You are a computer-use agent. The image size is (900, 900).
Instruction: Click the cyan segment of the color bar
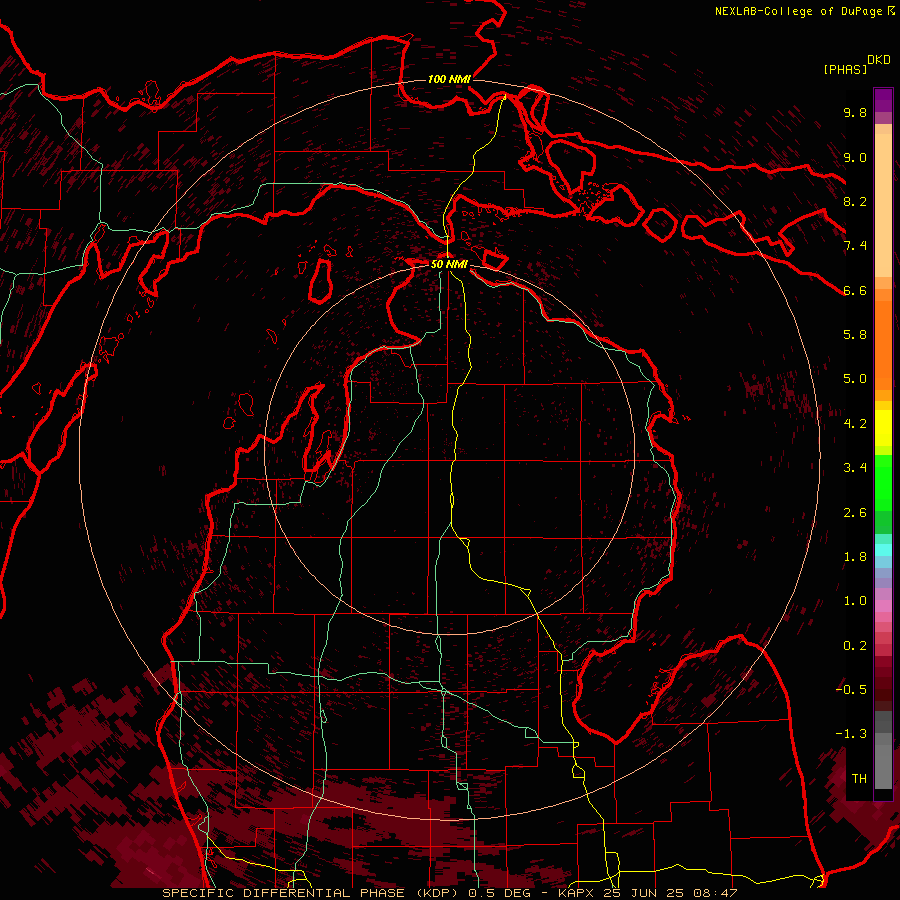883,550
